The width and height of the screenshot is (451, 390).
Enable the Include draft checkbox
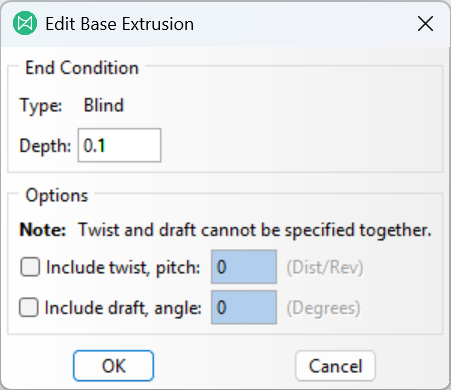pos(29,307)
